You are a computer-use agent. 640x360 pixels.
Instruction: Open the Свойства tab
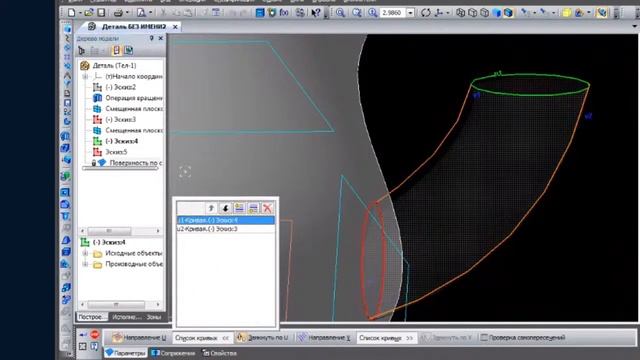[x=219, y=353]
